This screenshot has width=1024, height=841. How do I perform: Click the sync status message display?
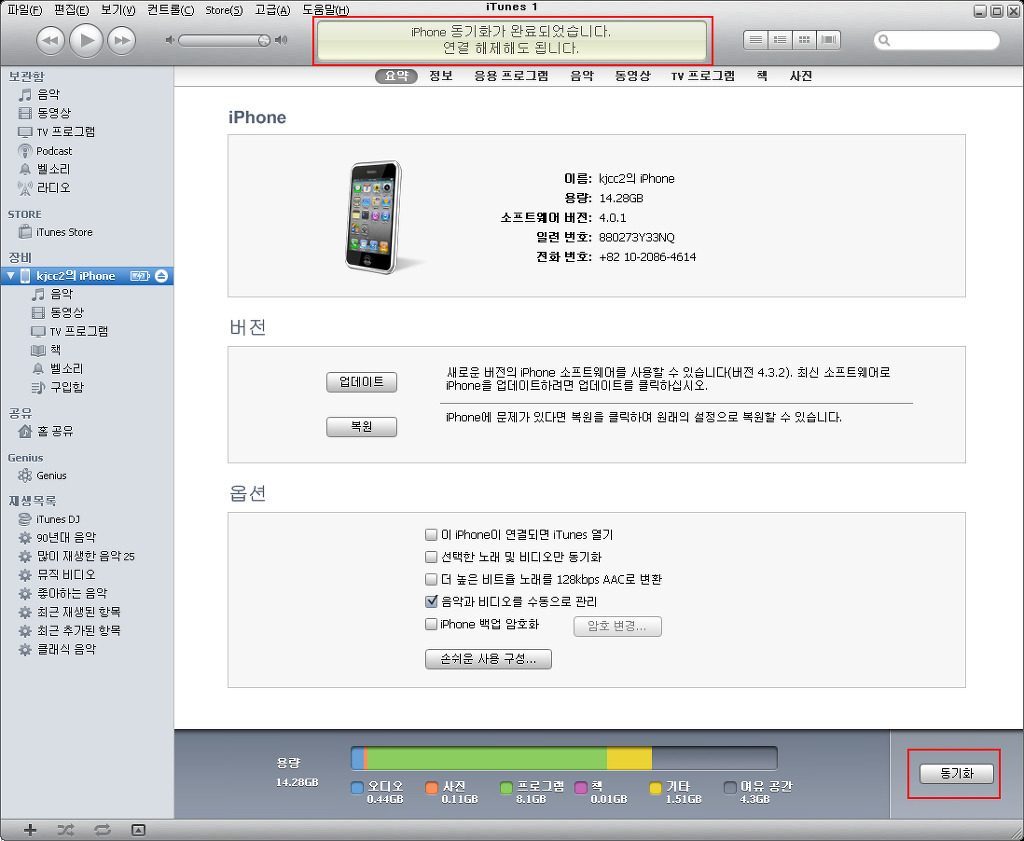click(513, 40)
